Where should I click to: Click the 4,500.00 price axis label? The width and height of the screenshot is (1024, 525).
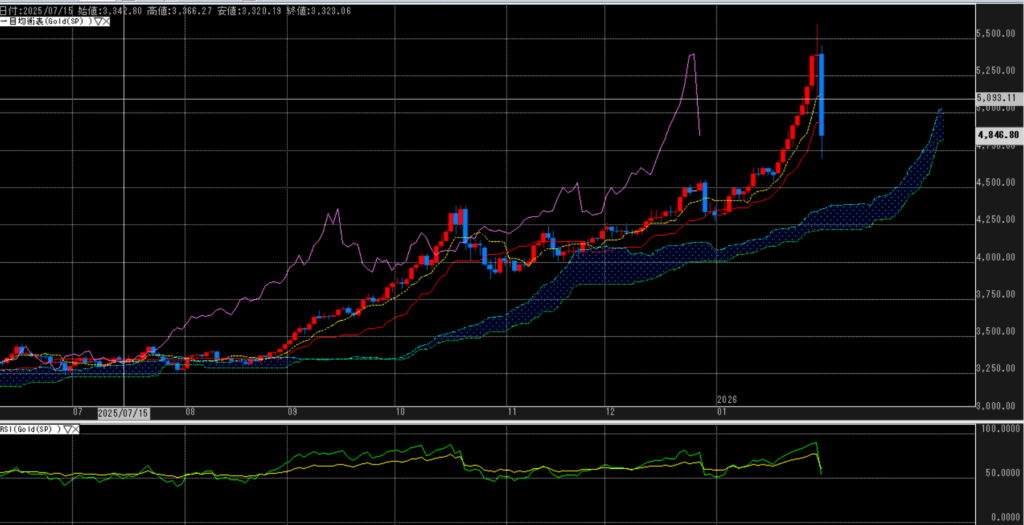(x=997, y=183)
